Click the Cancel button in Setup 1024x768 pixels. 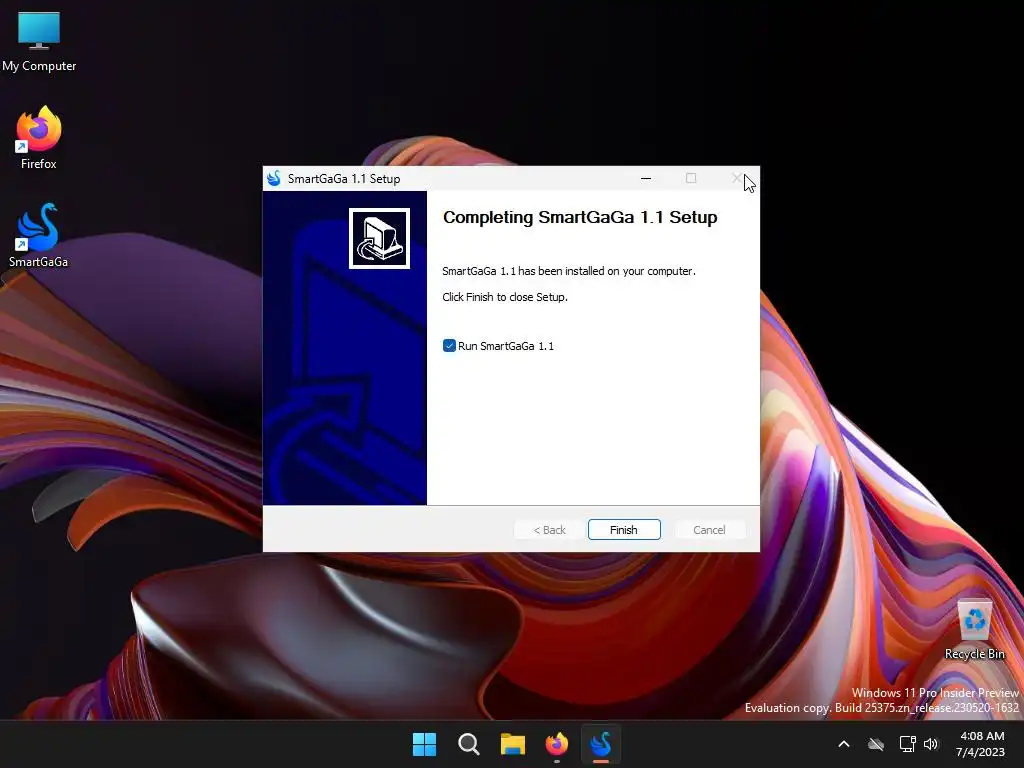coord(709,530)
